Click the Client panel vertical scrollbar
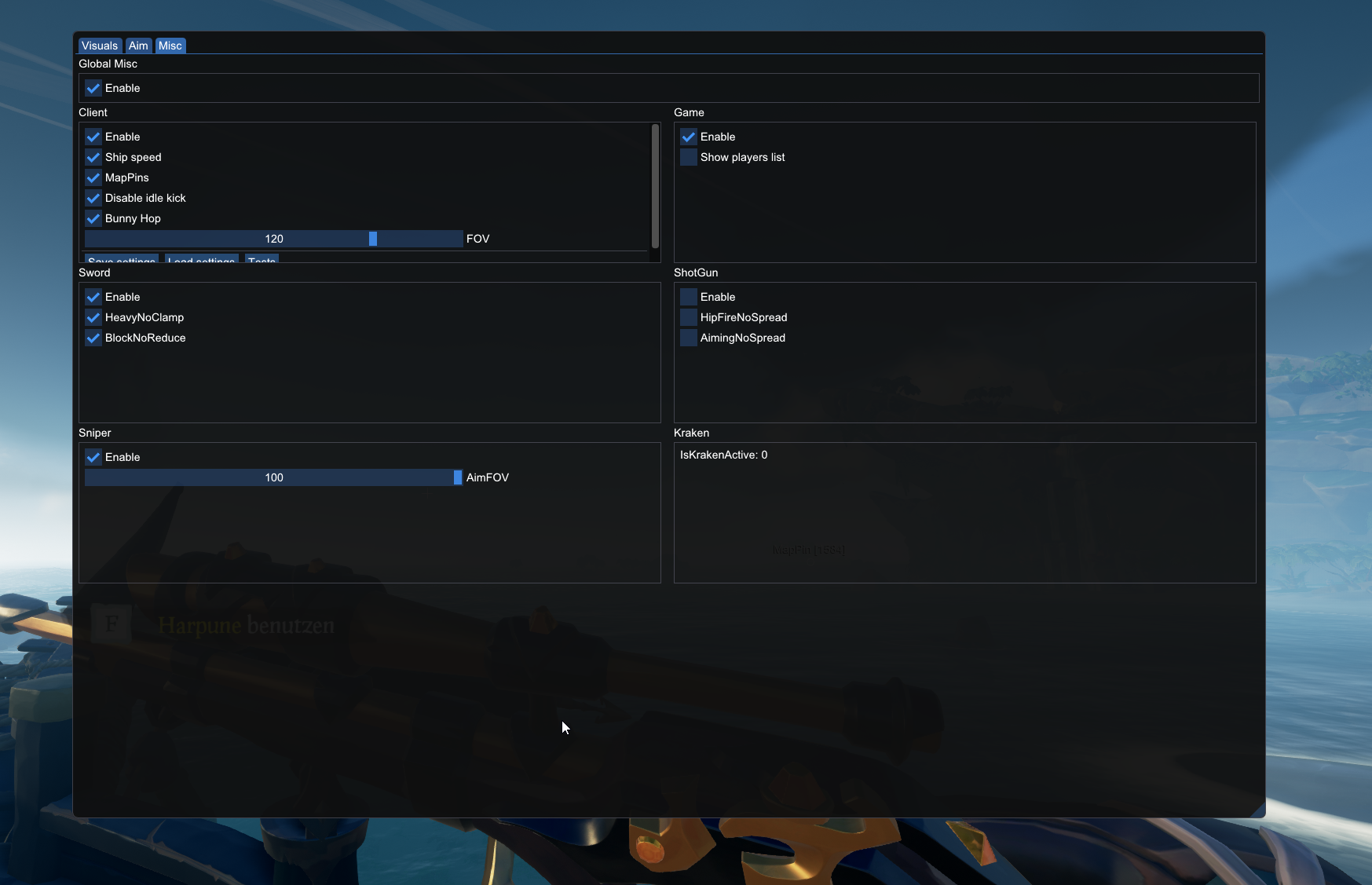Image resolution: width=1372 pixels, height=885 pixels. 655,186
